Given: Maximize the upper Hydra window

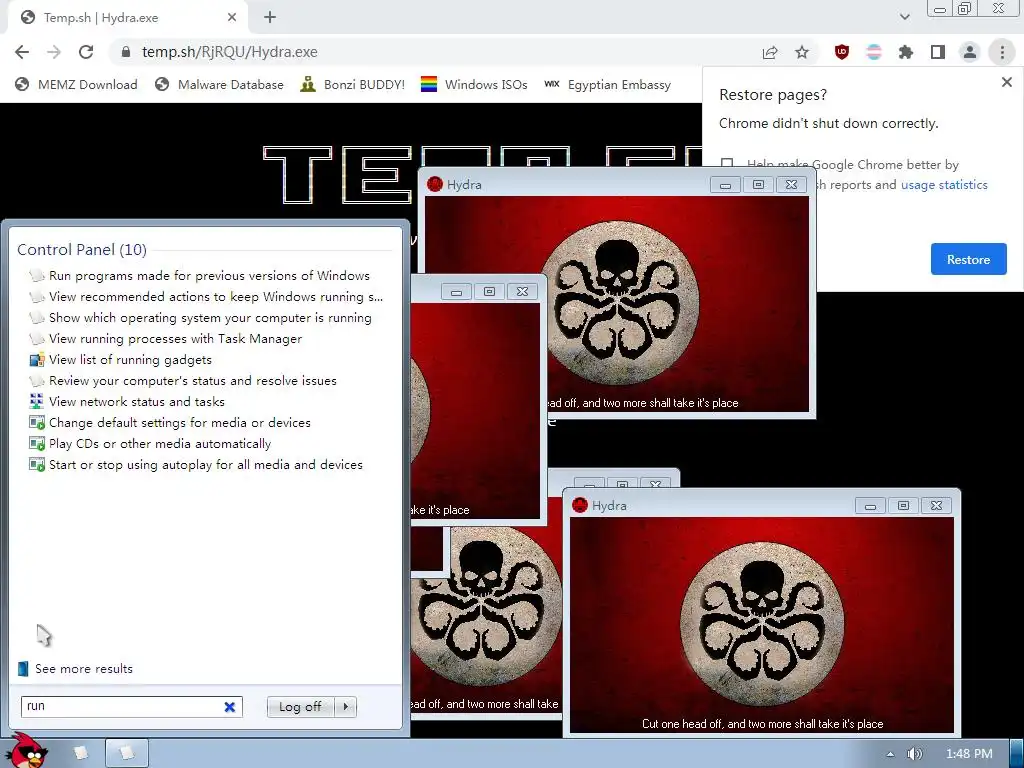Looking at the screenshot, I should 758,185.
